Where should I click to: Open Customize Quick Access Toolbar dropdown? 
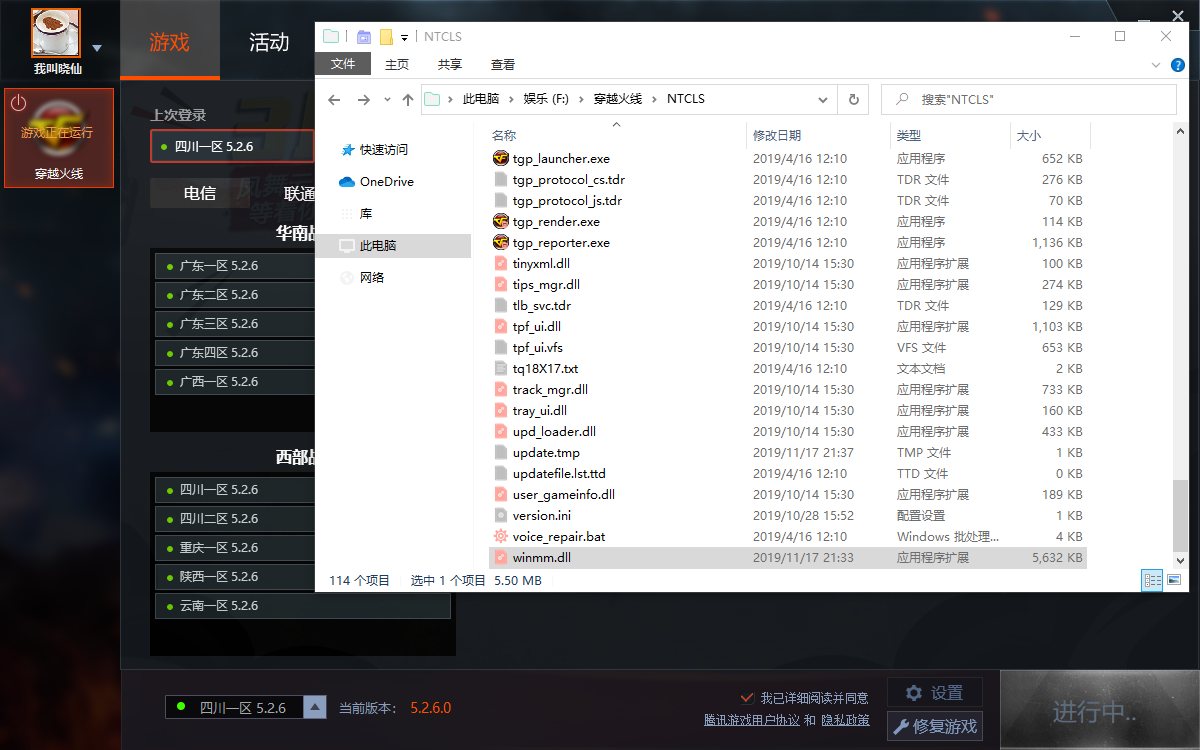point(405,37)
